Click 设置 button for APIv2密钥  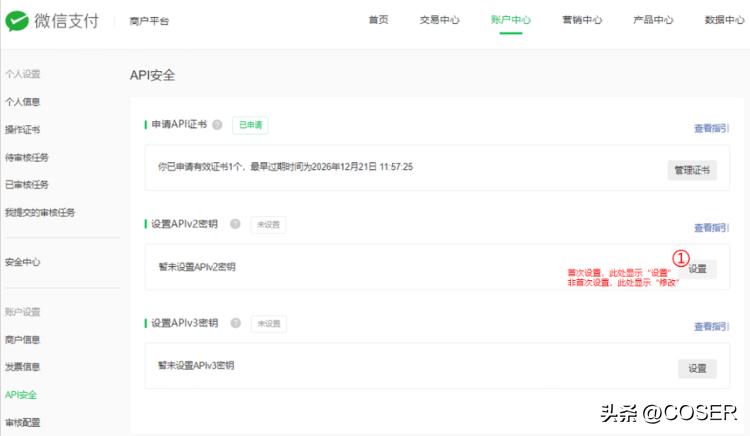pos(697,269)
